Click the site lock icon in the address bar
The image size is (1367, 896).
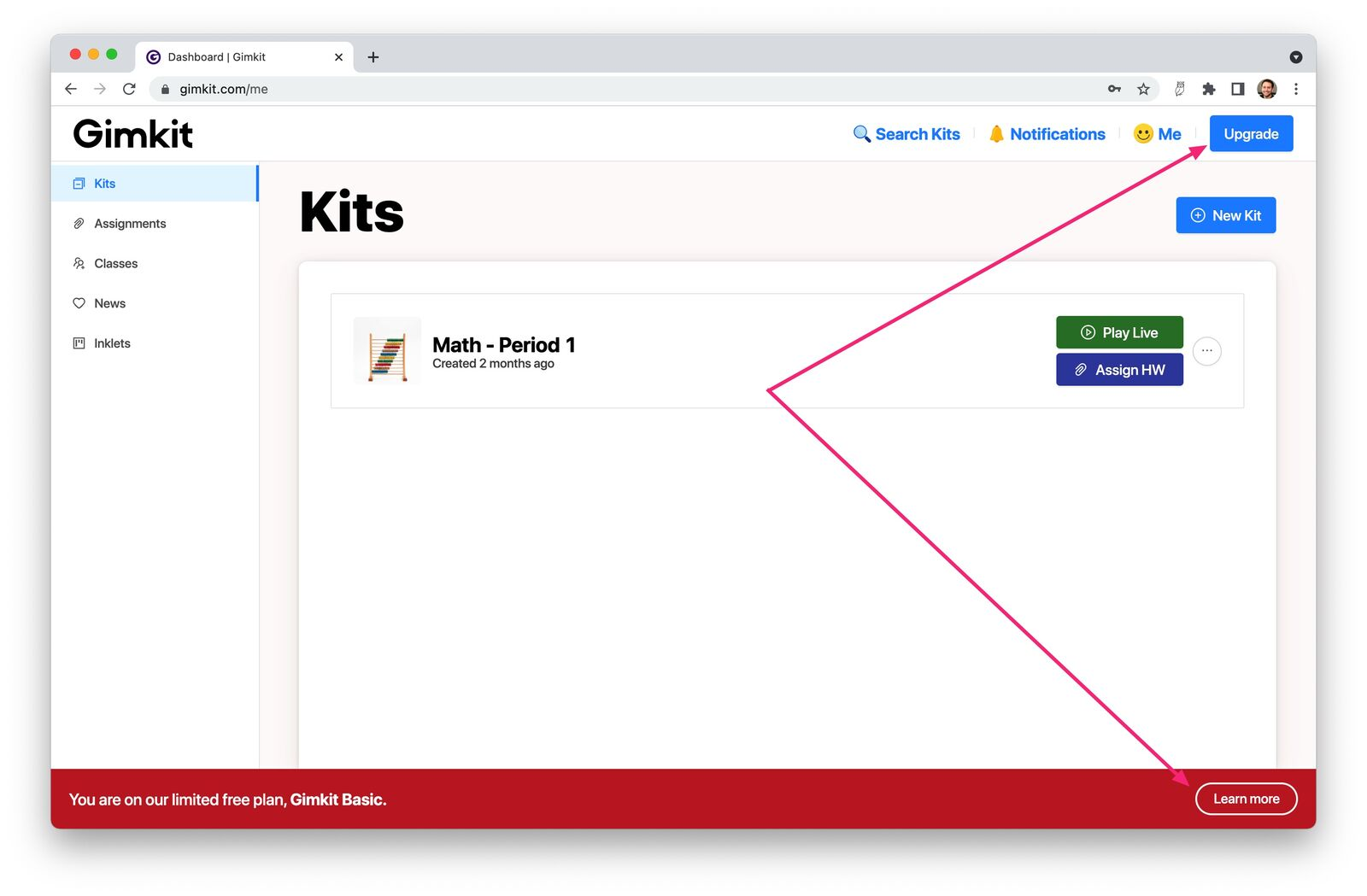click(x=166, y=89)
